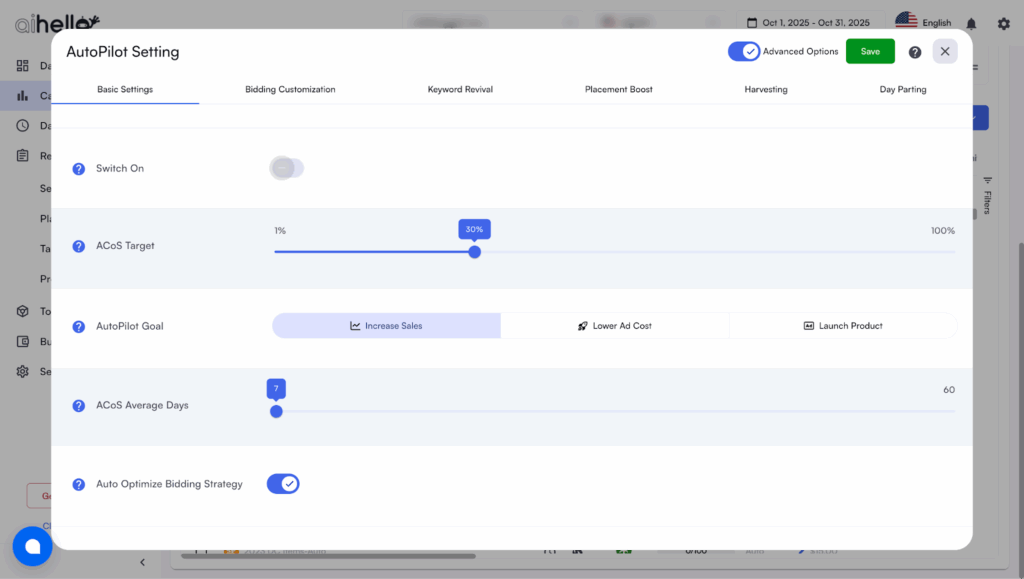Viewport: 1024px width, 579px height.
Task: Click the help icon next to Switch On
Action: [x=79, y=169]
